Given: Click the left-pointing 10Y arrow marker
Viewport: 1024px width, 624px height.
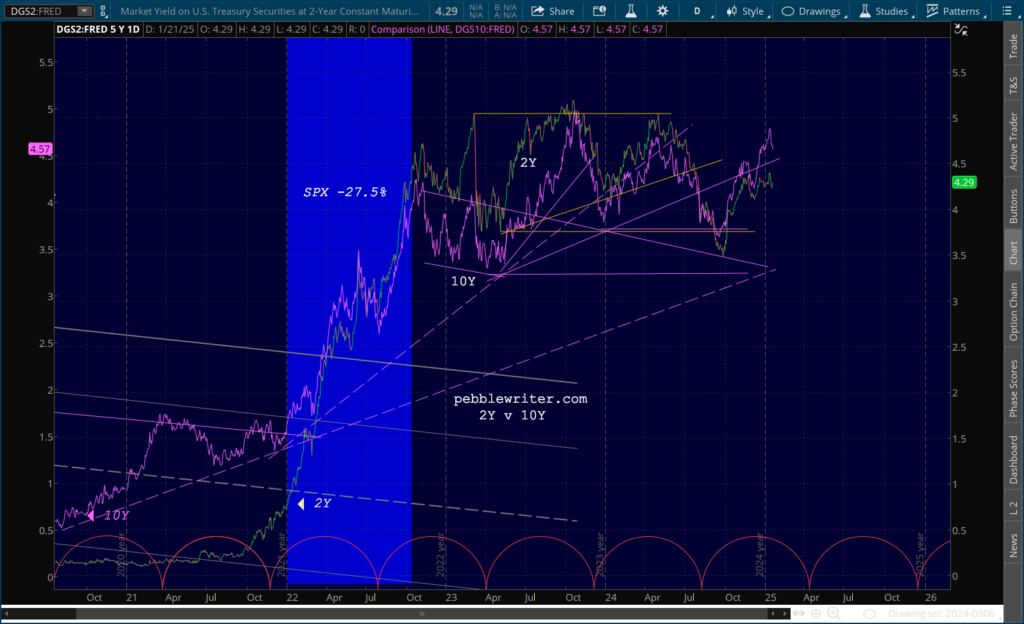Looking at the screenshot, I should 91,516.
